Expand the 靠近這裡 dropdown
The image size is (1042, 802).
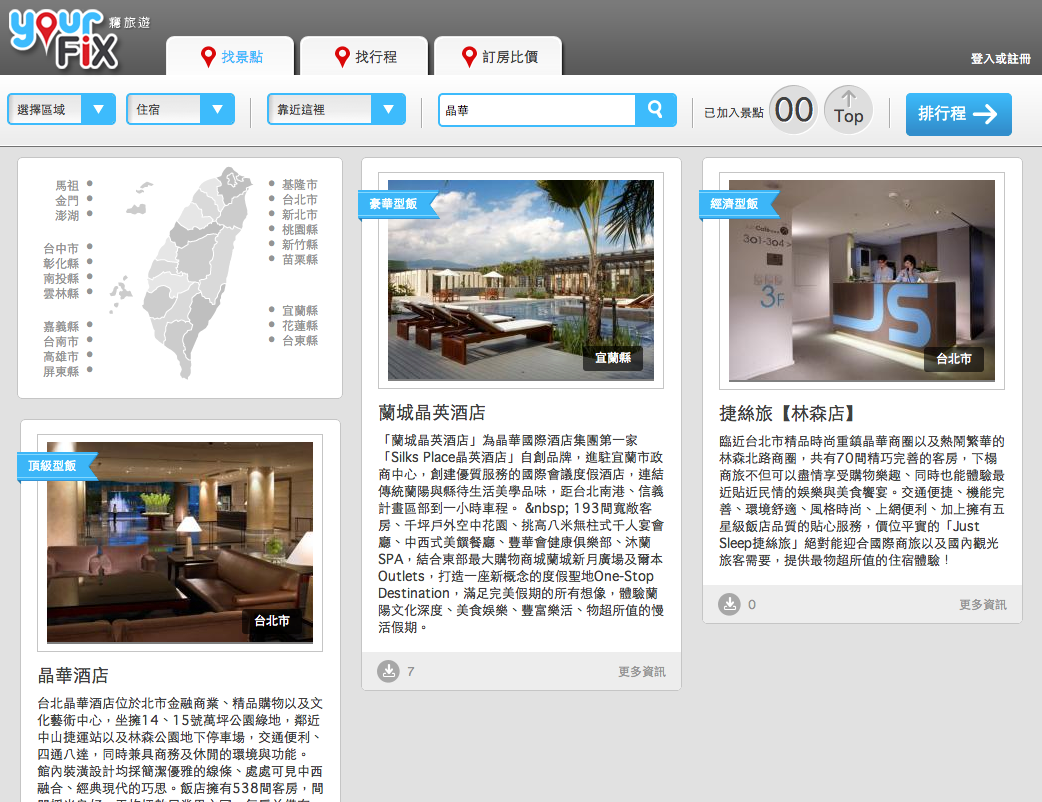point(336,110)
